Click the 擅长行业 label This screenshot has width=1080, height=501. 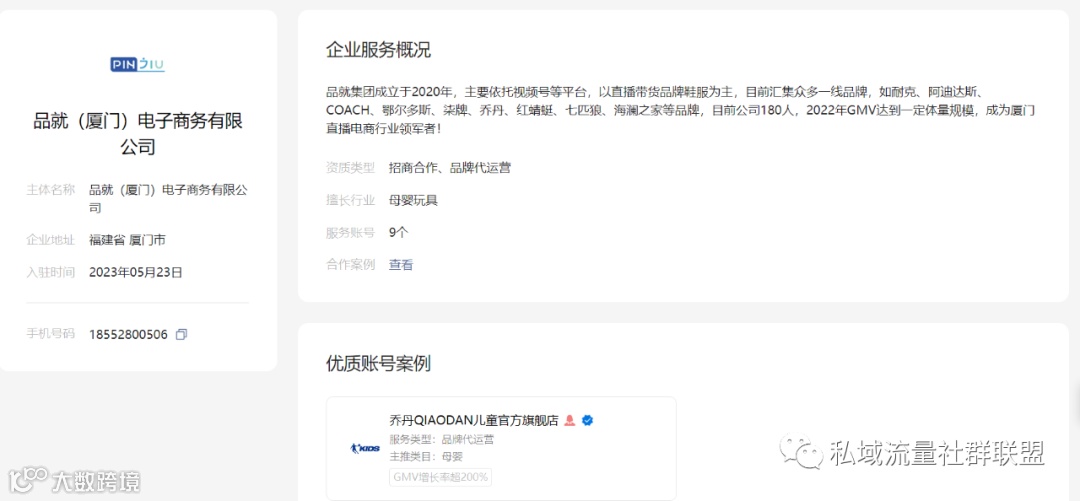pos(351,201)
